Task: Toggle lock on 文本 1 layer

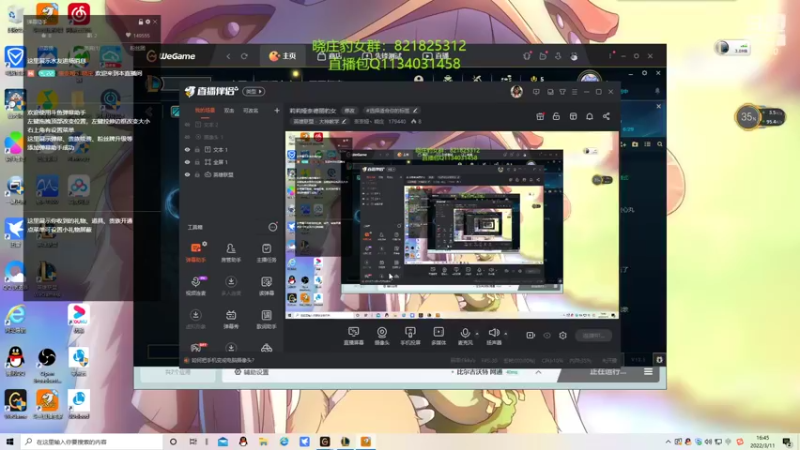Action: [197, 149]
